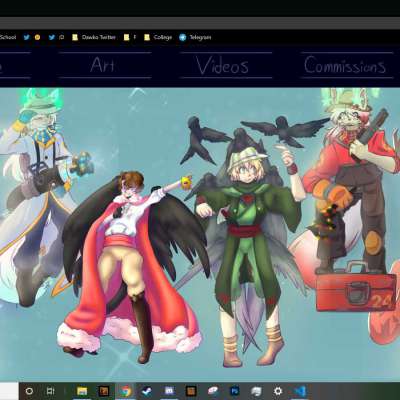The image size is (400, 400).
Task: Go to the Commissions page
Action: 345,65
